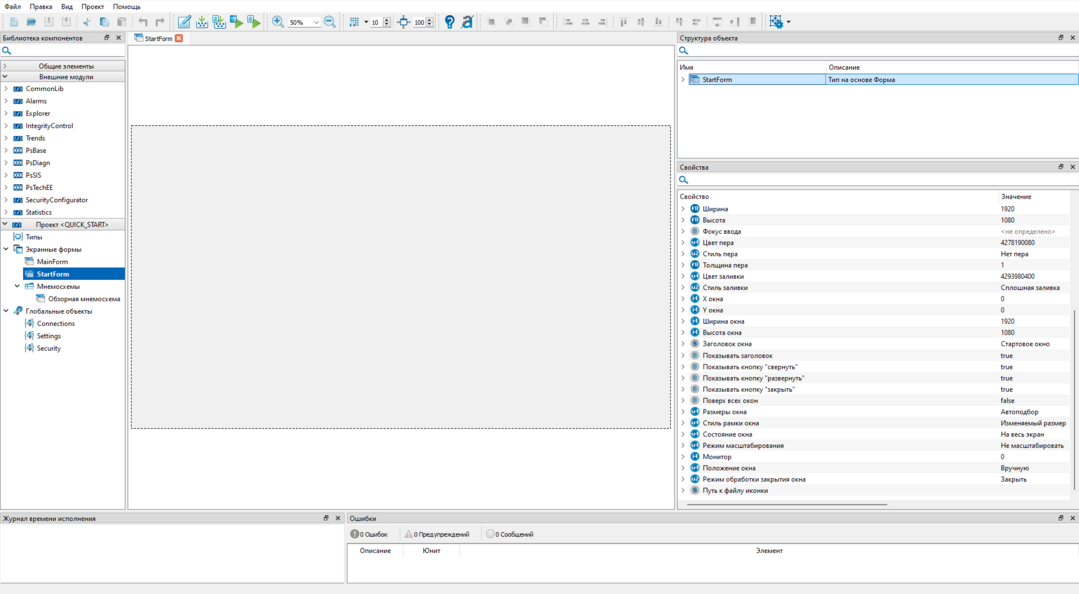The width and height of the screenshot is (1079, 594).
Task: Click true value of Показывать кнопку "закрыть"
Action: point(1006,390)
